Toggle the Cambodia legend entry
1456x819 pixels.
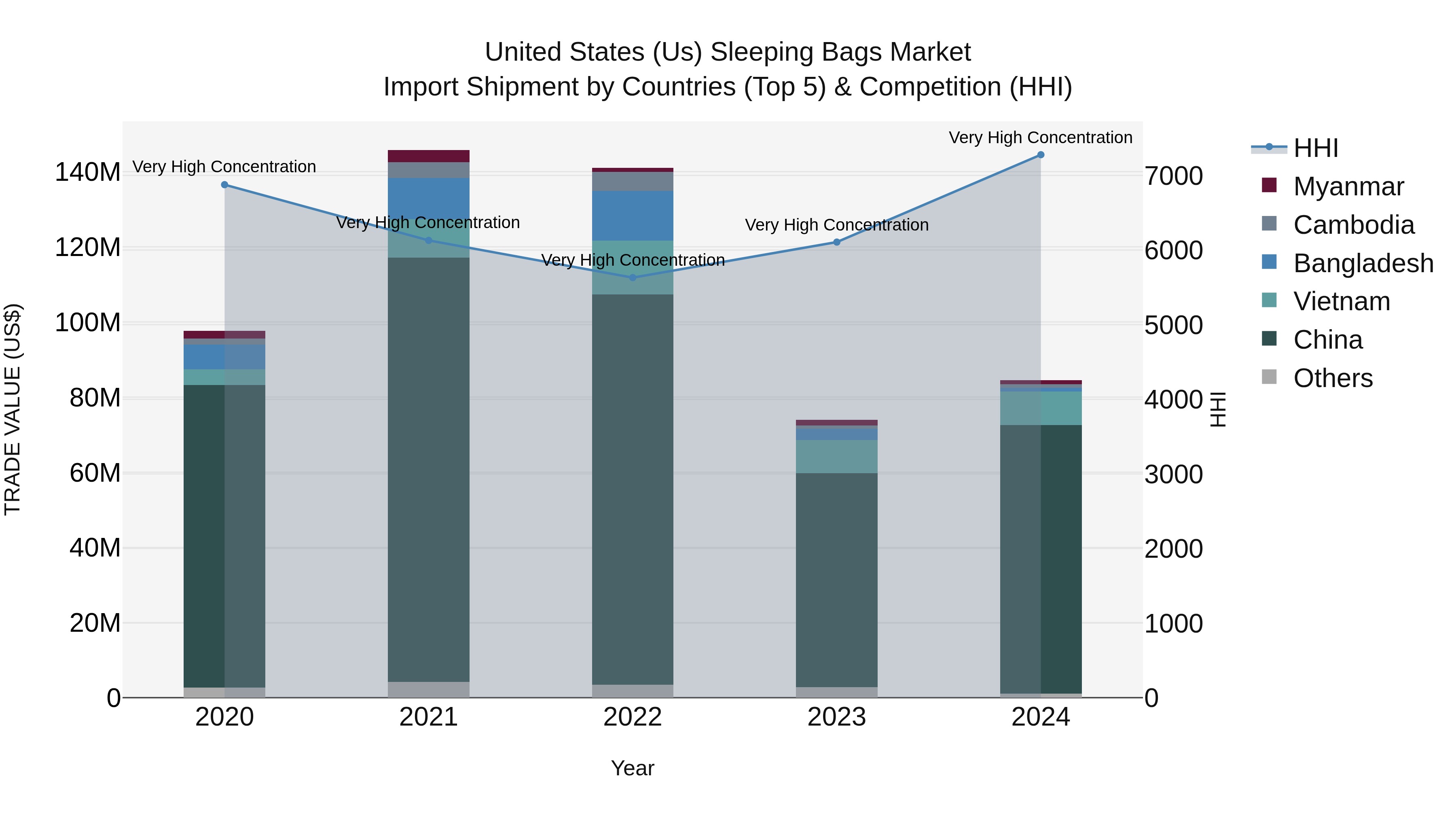click(1338, 225)
